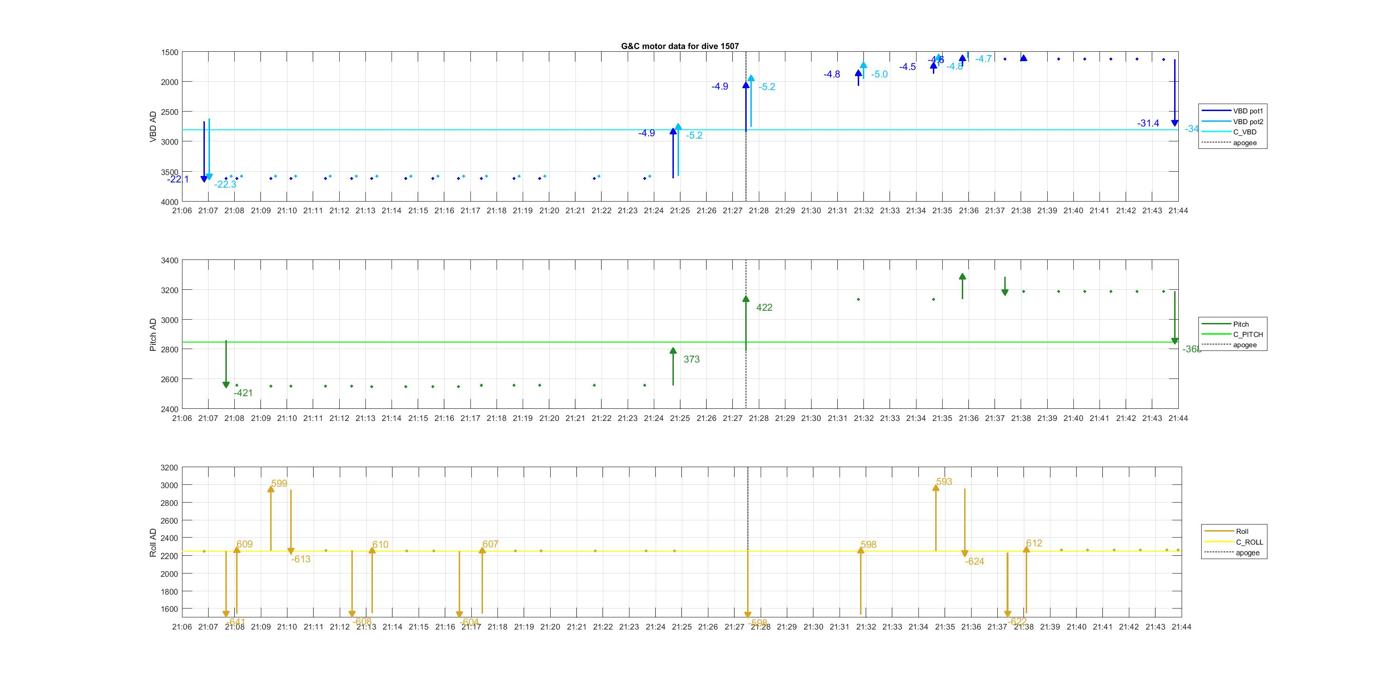Click the "612" roll data label
Image resolution: width=1400 pixels, height=693 pixels.
[1034, 544]
